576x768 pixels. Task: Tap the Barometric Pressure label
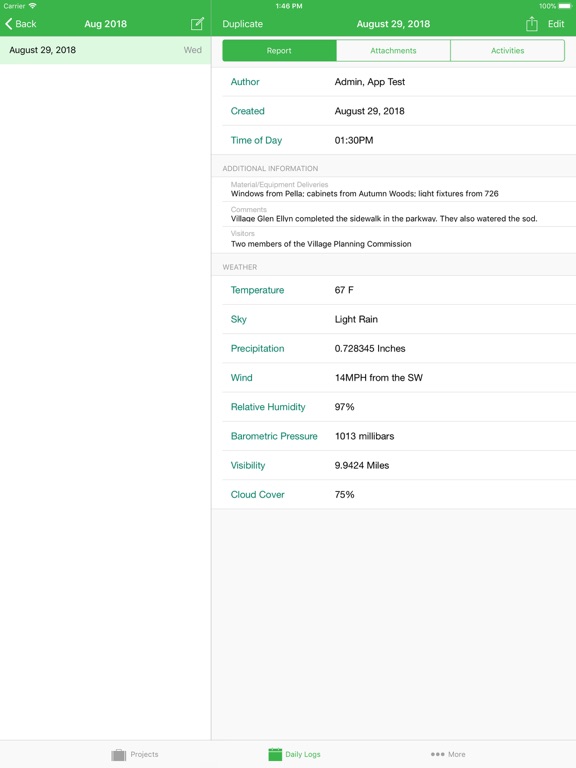point(274,436)
